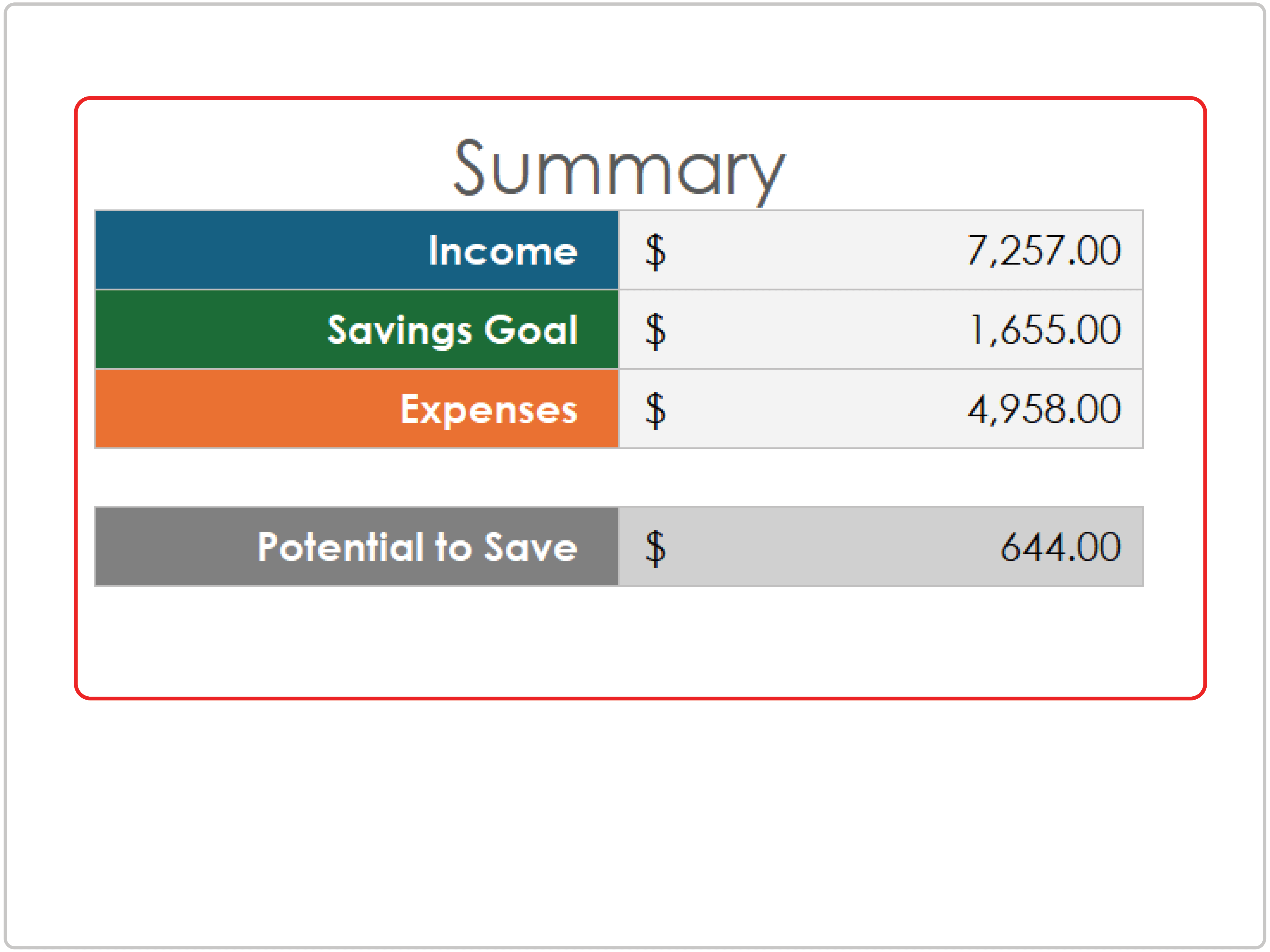
Task: Click the dollar sign in the Potential to Save row
Action: (655, 548)
